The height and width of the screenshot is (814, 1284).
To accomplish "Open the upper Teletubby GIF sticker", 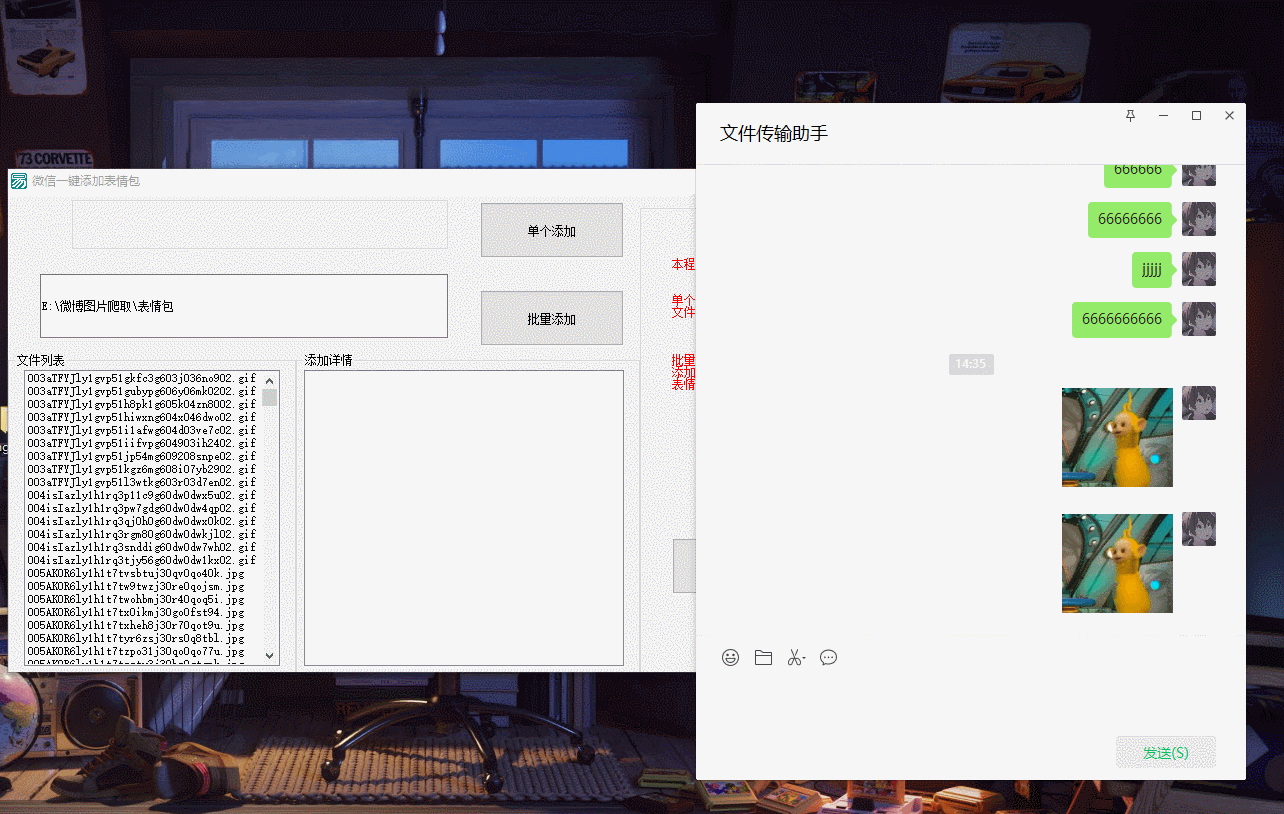I will tap(1117, 437).
